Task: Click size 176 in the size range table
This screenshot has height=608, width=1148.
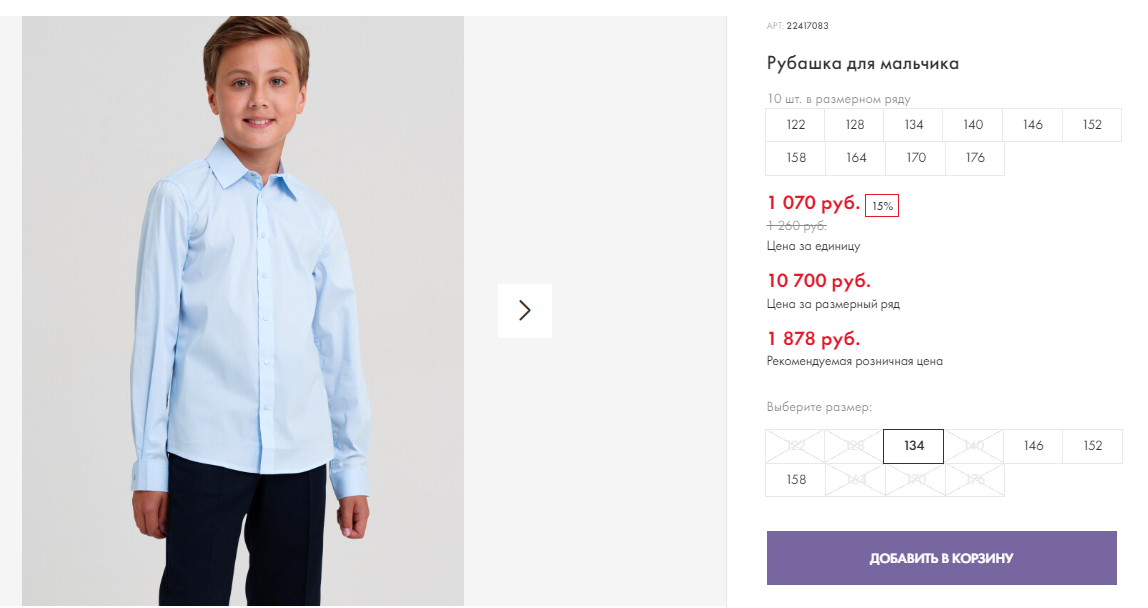Action: point(974,158)
